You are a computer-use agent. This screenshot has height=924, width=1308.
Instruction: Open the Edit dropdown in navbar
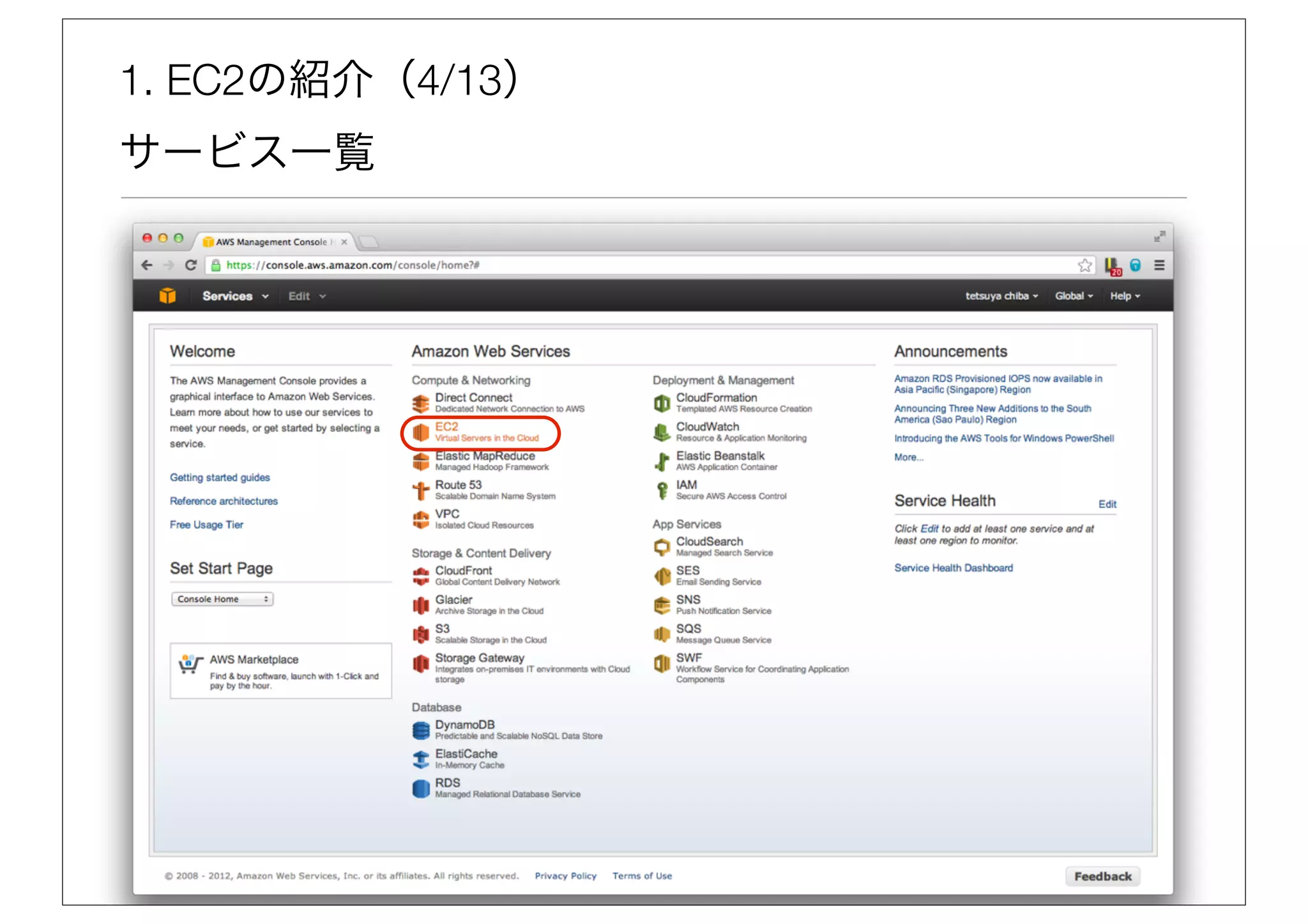tap(307, 296)
